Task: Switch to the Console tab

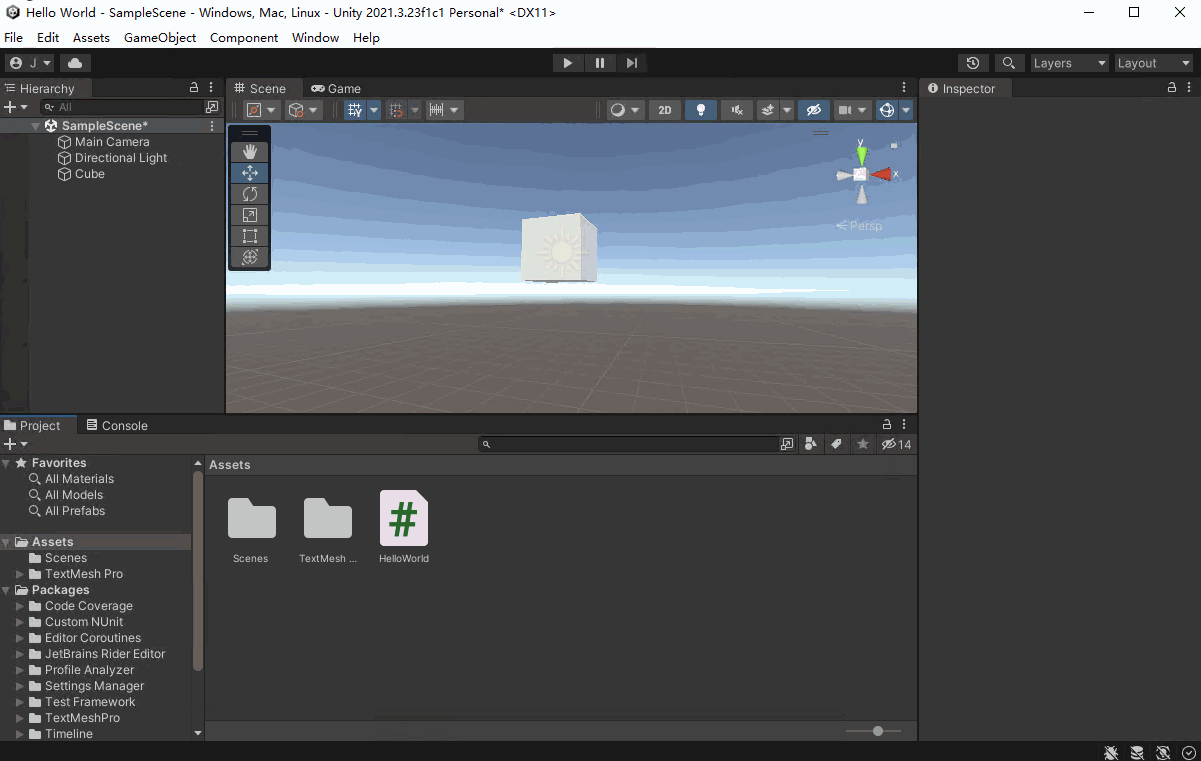Action: pos(117,425)
